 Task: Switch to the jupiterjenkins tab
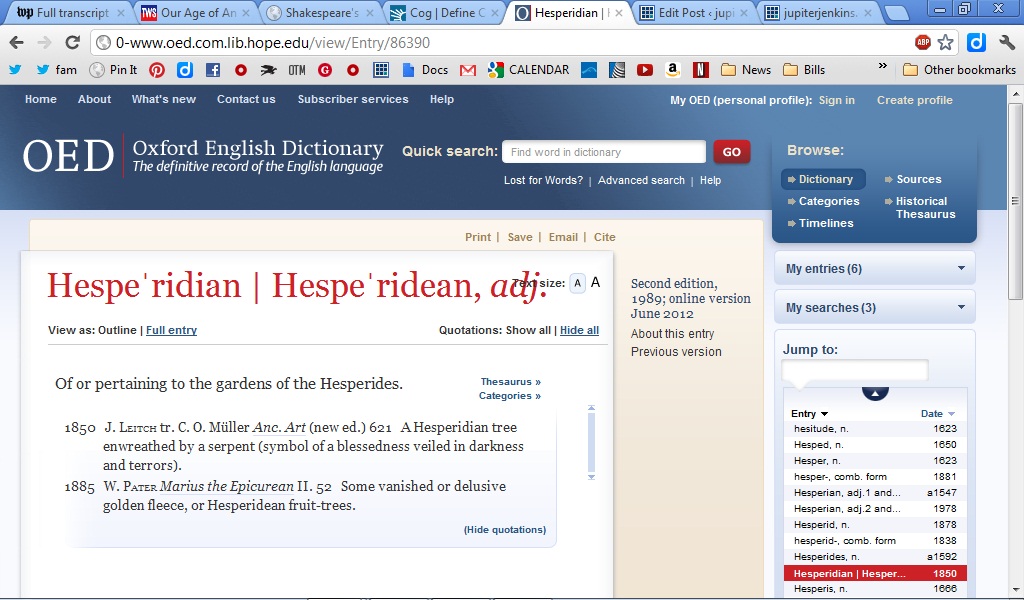[819, 13]
